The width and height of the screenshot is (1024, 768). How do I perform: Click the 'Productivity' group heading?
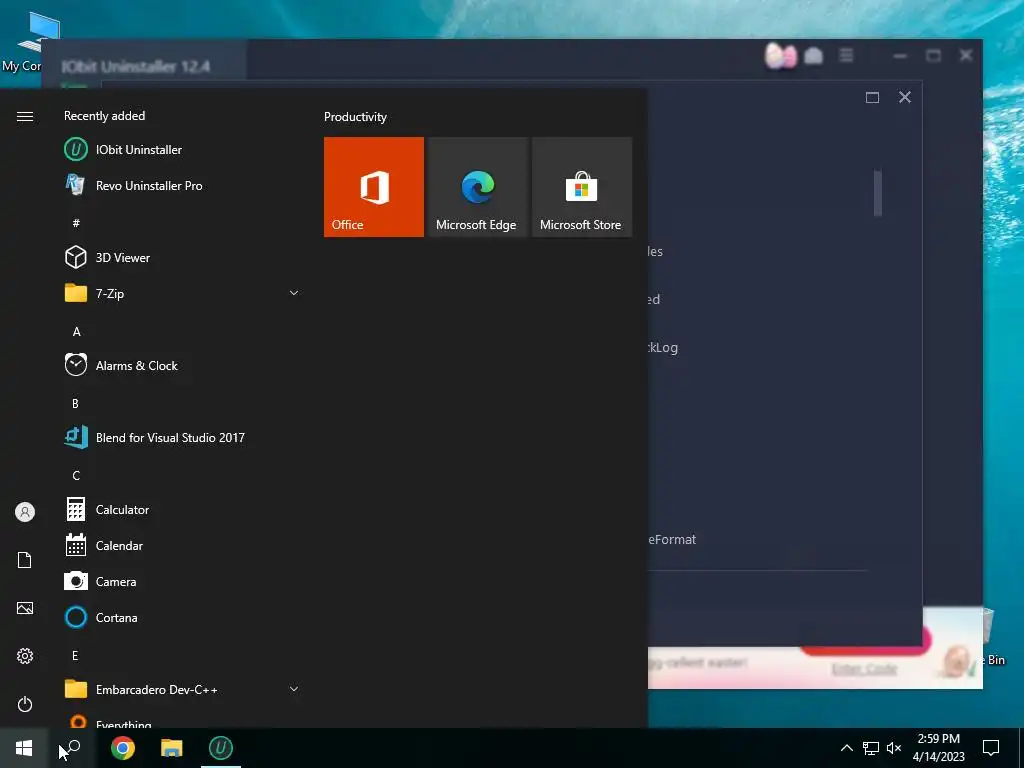[355, 117]
